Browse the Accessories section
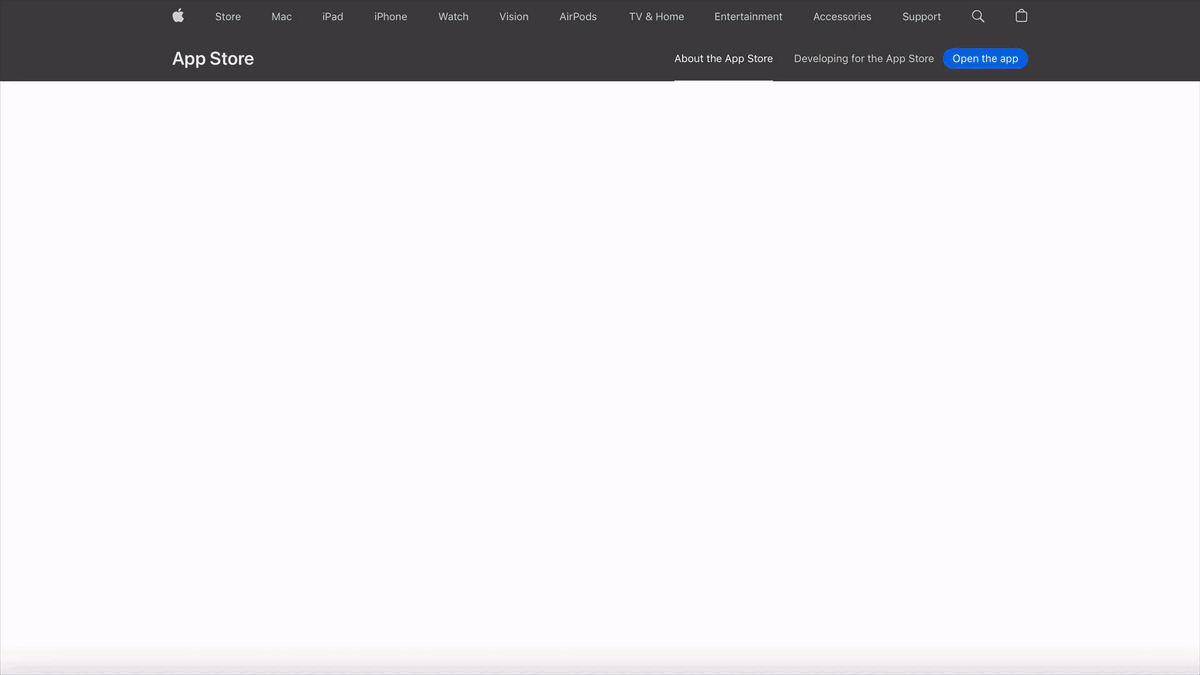 pos(841,16)
